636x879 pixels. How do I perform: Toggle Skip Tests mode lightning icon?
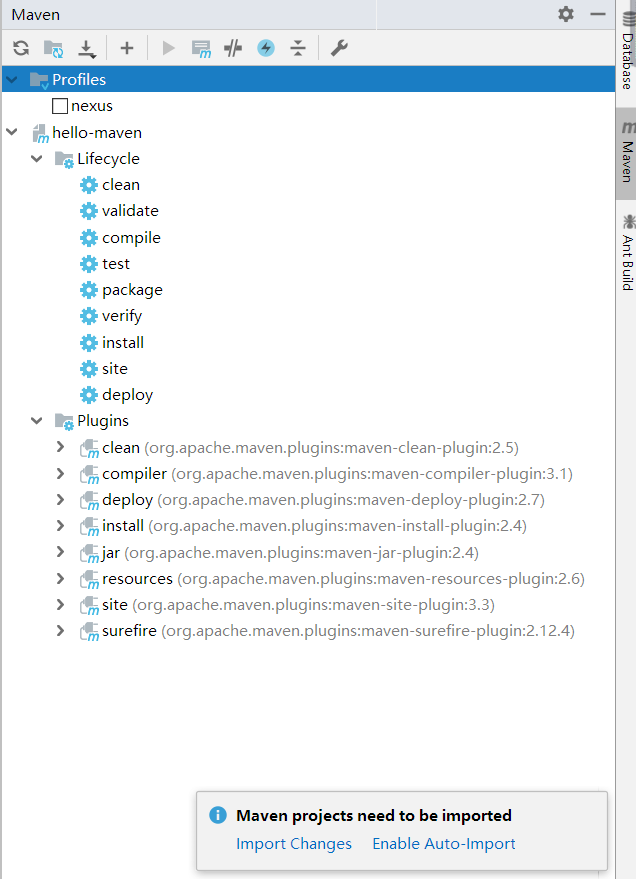(266, 48)
